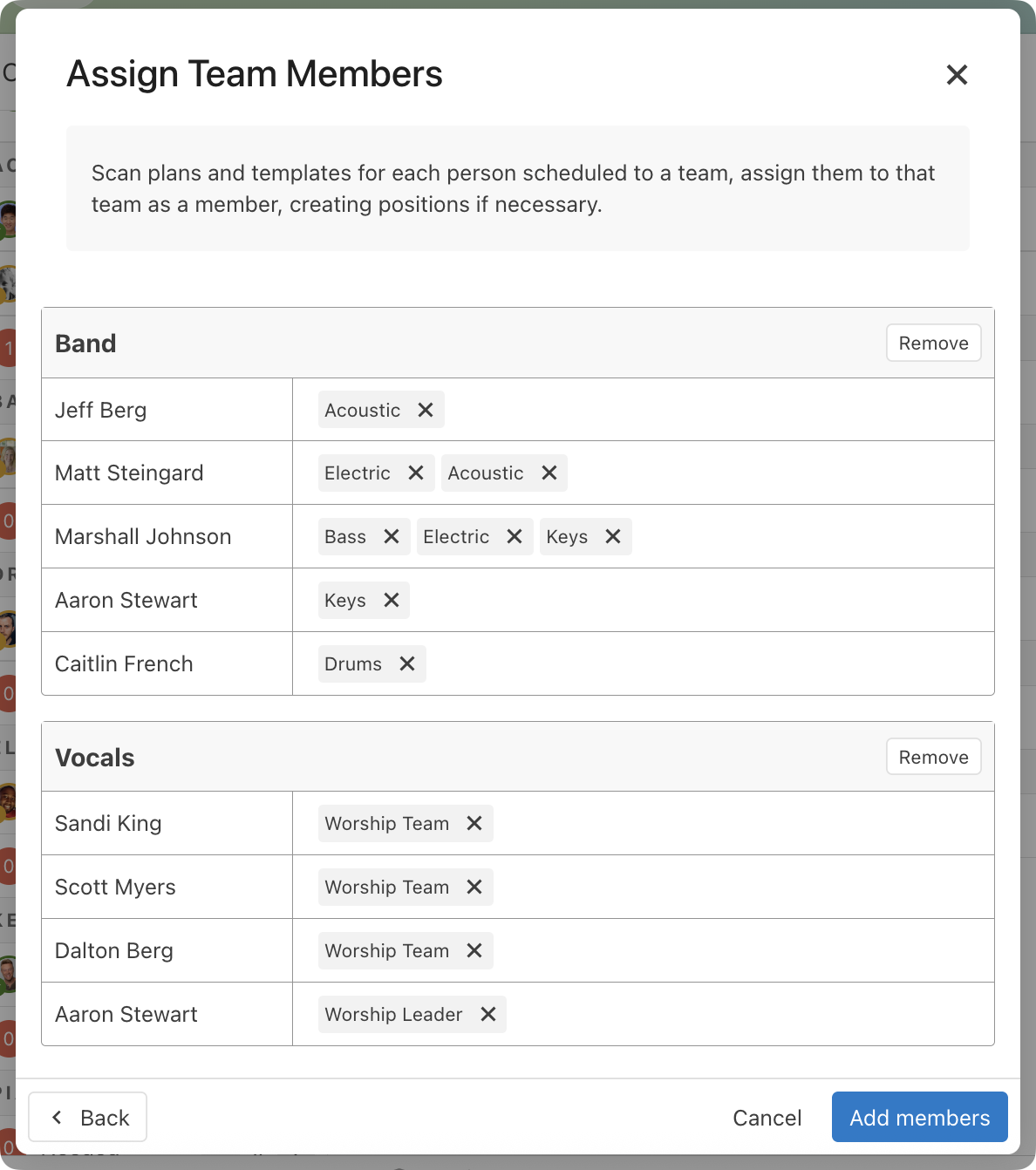Remove Worship Leader from Aaron Stewart
This screenshot has width=1036, height=1170.
[x=487, y=1014]
